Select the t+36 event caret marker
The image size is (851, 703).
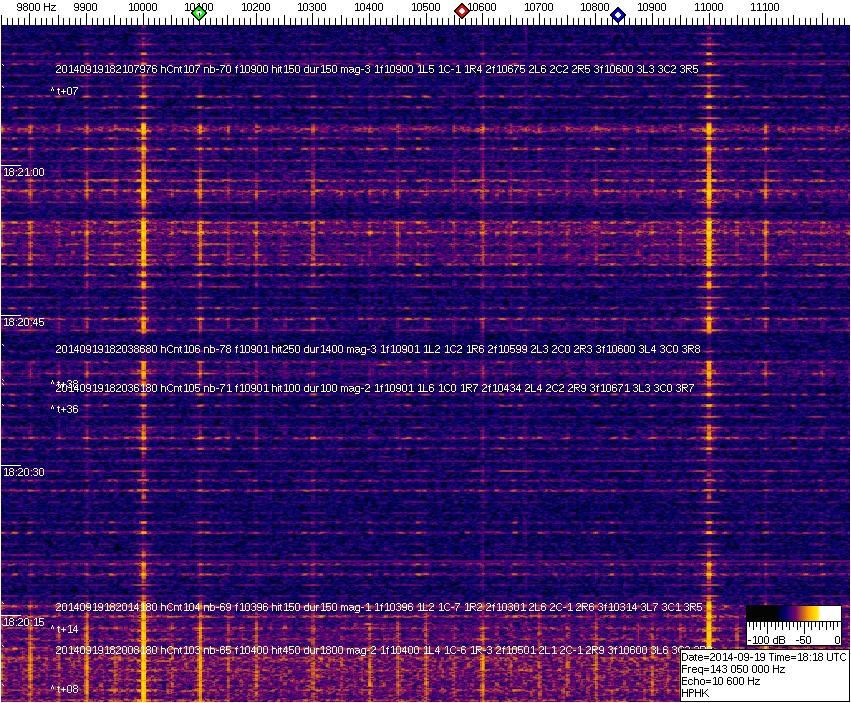tap(65, 409)
